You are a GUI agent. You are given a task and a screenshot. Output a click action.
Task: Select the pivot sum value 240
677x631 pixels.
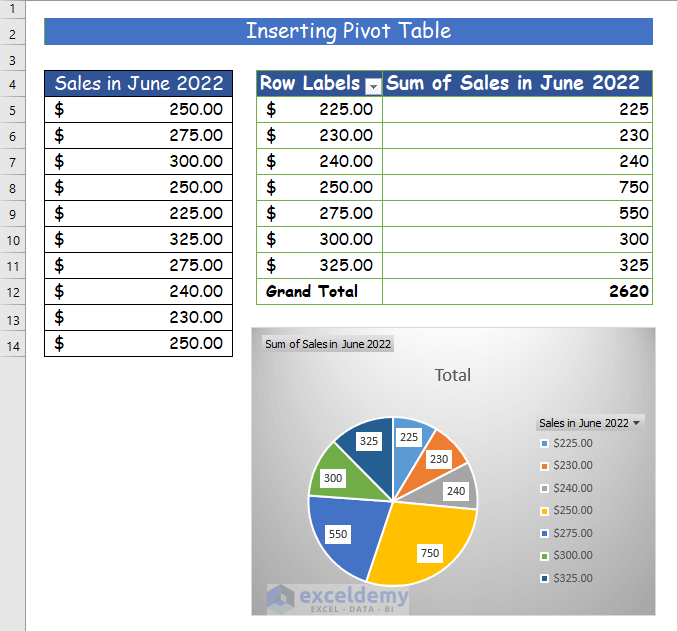click(517, 162)
